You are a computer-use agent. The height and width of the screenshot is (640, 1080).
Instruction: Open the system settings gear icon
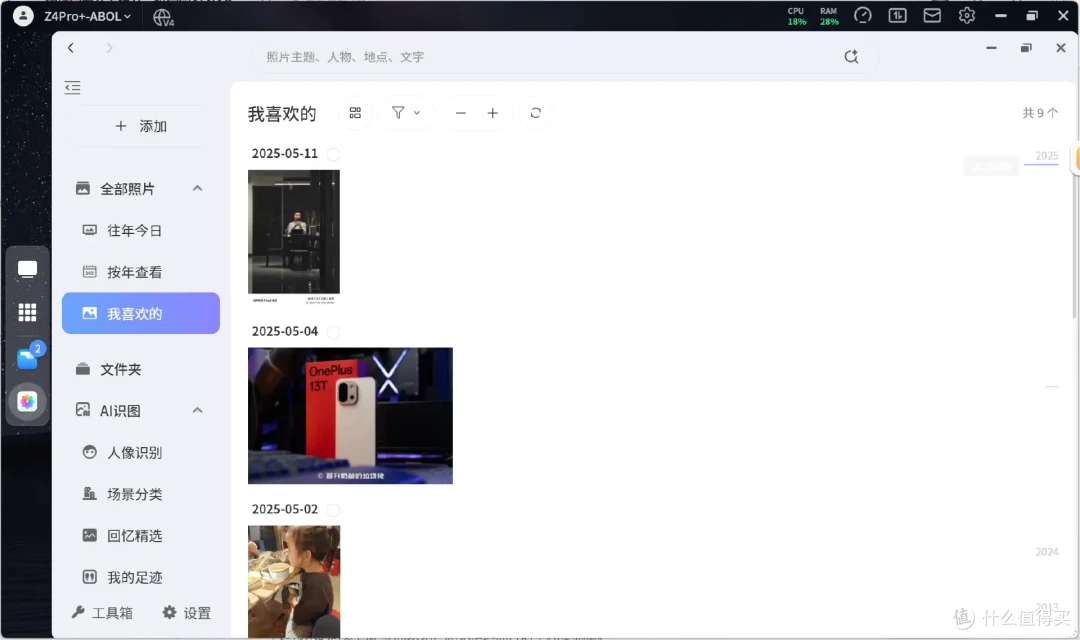click(x=966, y=15)
